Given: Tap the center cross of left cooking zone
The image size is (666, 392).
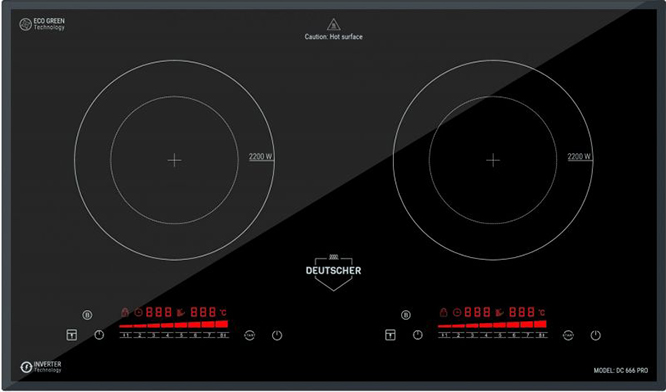Looking at the screenshot, I should click(x=174, y=160).
